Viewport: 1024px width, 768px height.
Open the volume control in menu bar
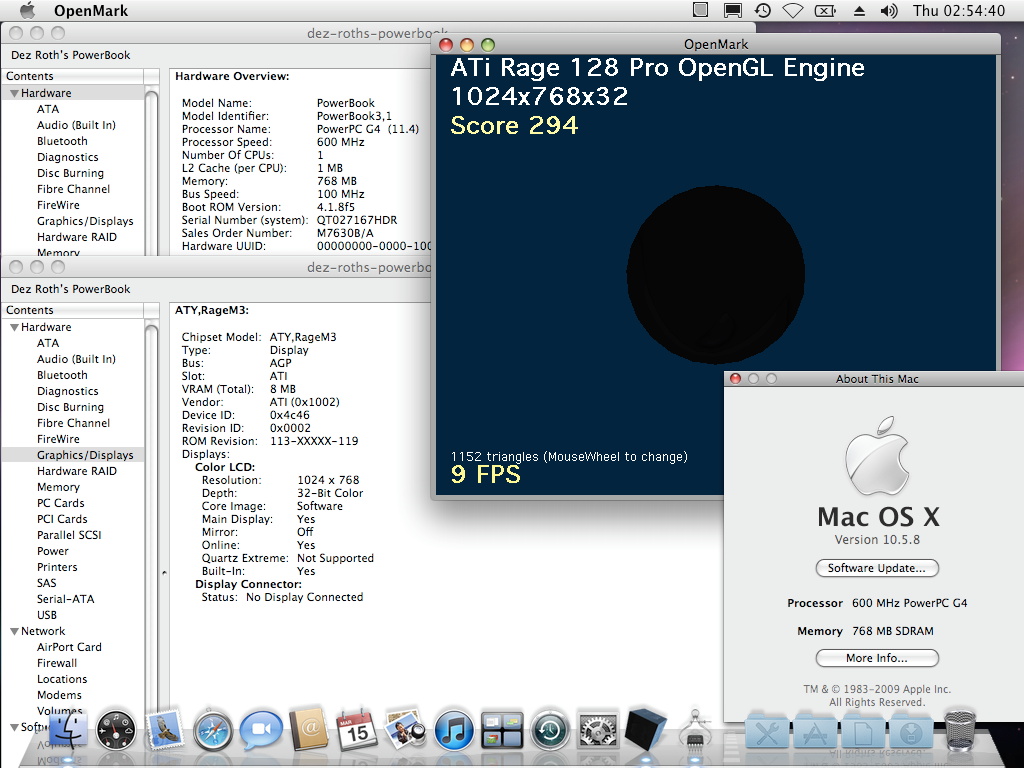click(x=888, y=11)
